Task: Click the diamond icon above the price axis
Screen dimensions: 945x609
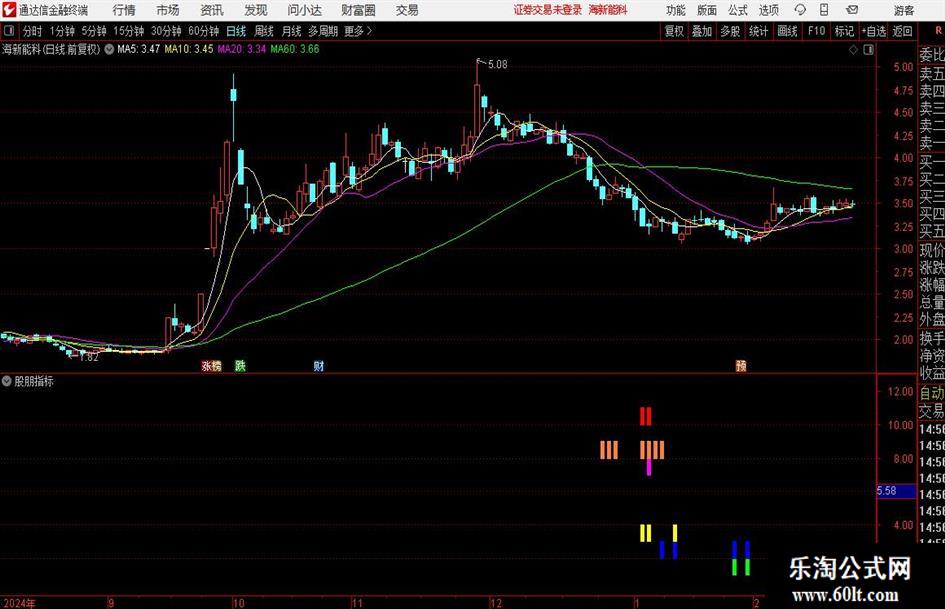Action: tap(853, 50)
